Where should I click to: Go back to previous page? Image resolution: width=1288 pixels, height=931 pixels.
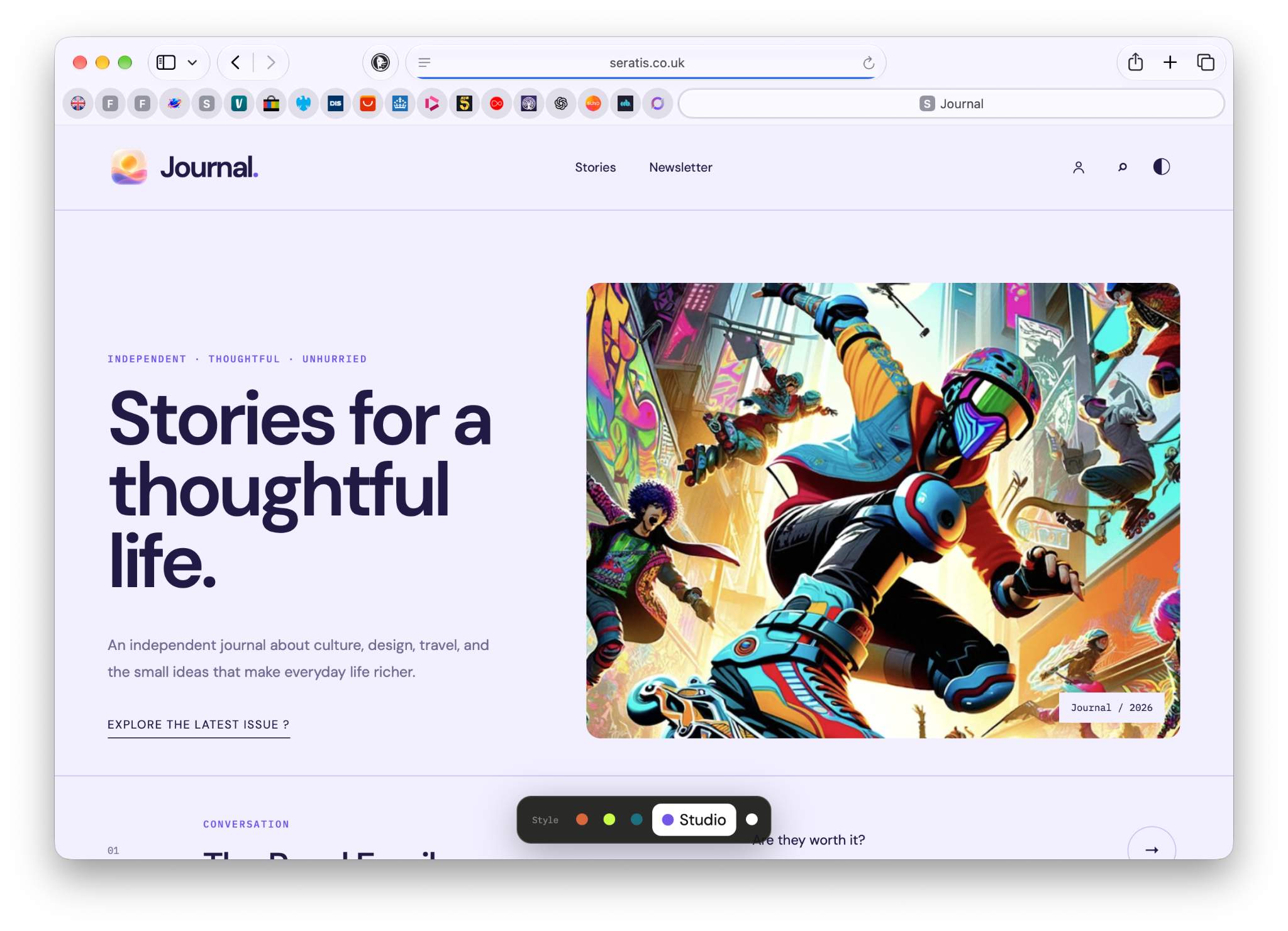pos(236,62)
